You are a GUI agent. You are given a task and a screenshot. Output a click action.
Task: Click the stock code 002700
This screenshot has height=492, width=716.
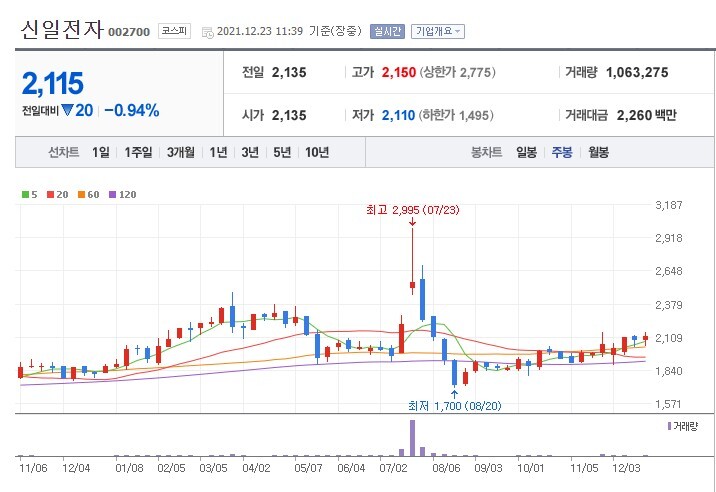coord(129,32)
